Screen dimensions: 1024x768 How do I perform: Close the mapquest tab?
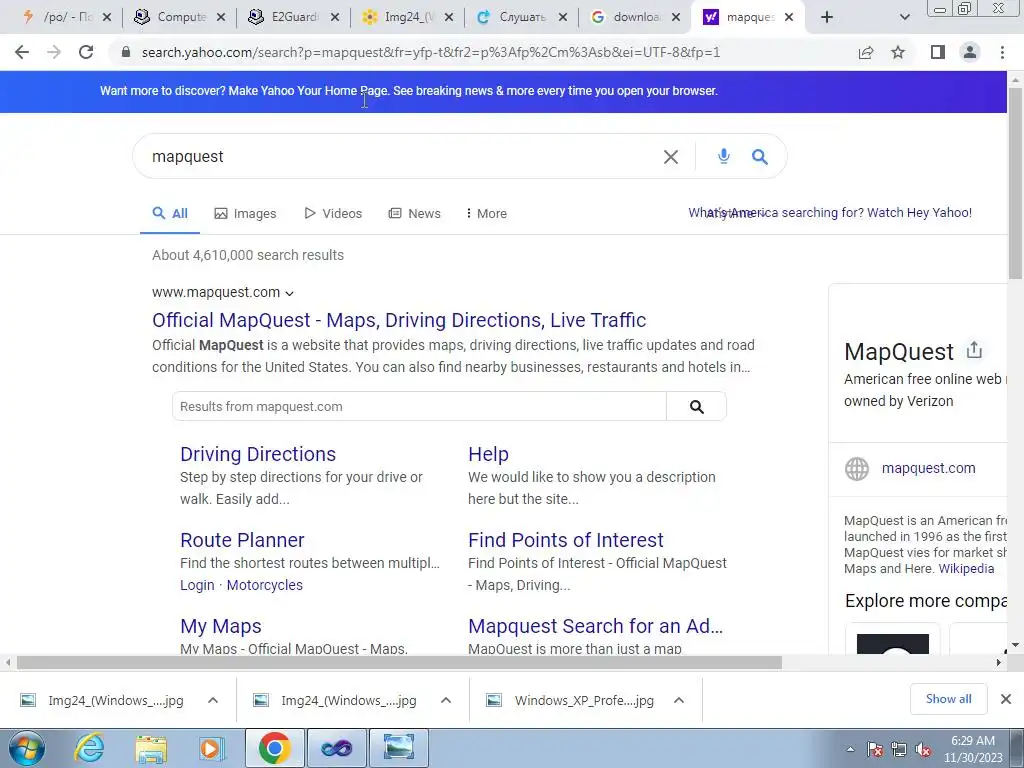(x=789, y=17)
